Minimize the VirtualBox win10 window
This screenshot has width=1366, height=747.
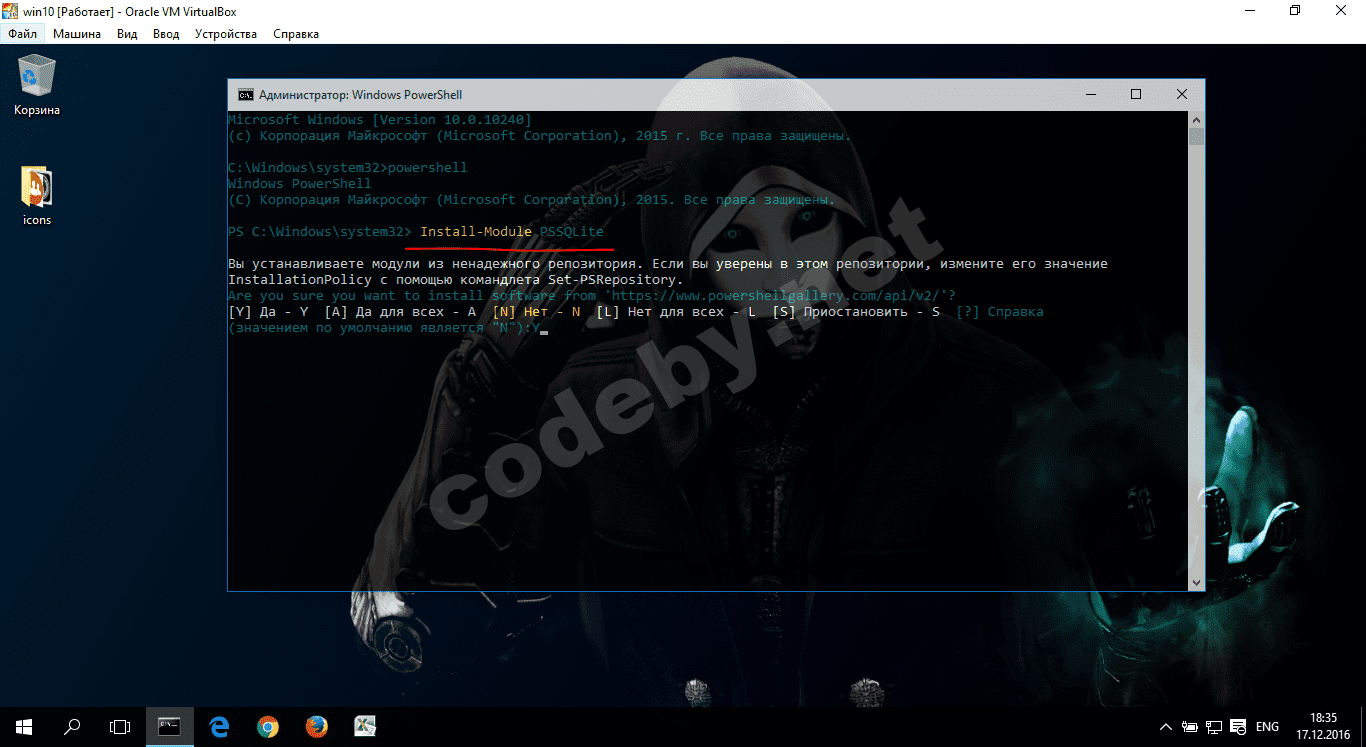tap(1249, 11)
